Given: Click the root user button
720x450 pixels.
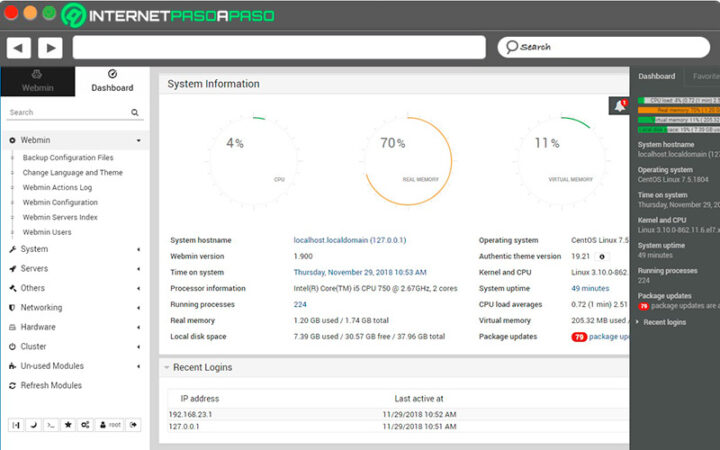Looking at the screenshot, I should point(110,425).
